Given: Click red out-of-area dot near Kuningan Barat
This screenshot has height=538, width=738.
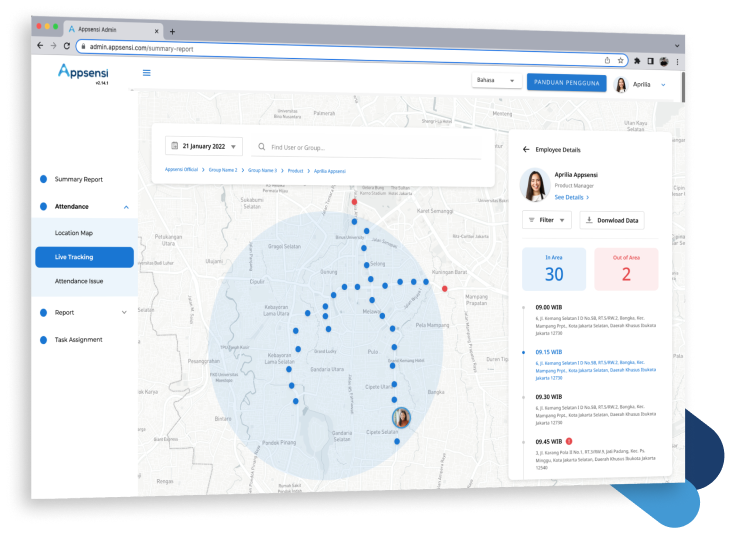Looking at the screenshot, I should click(x=444, y=289).
